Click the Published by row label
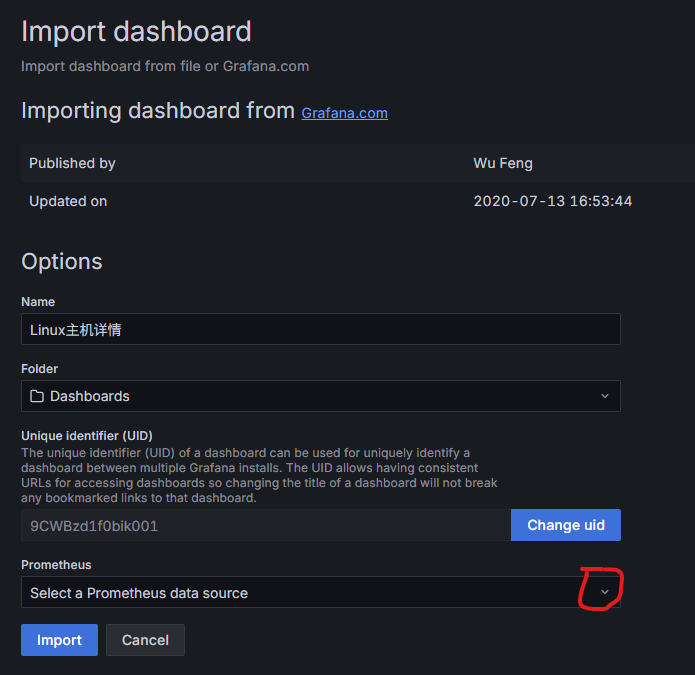 72,163
